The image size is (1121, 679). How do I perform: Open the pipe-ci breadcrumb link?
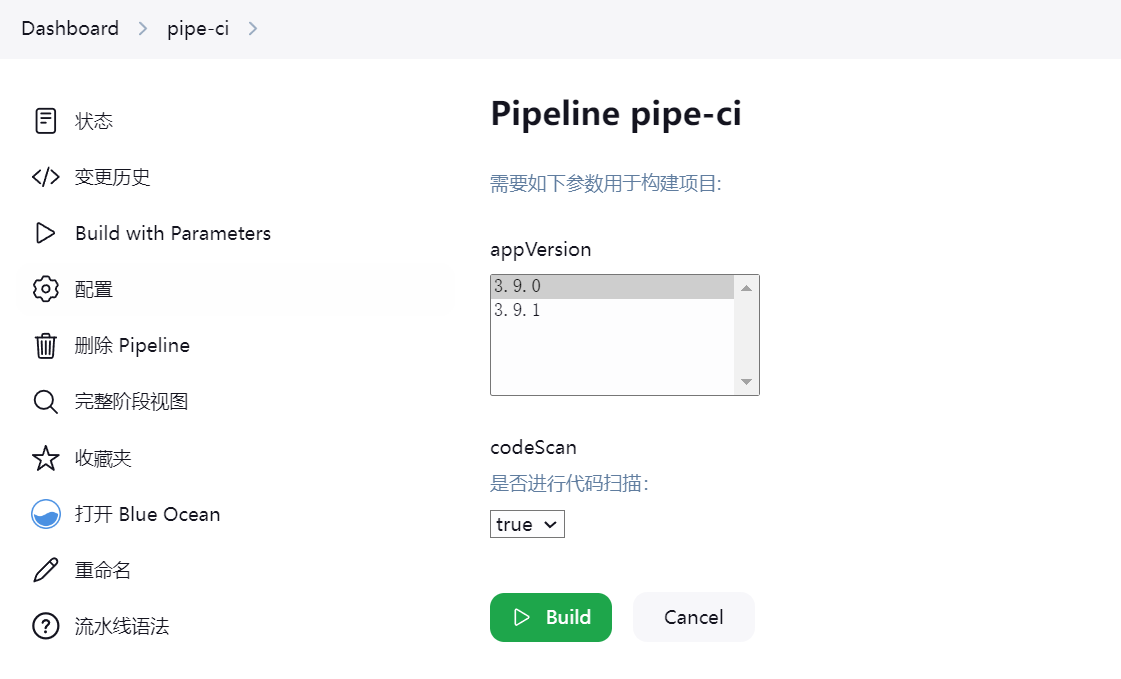click(x=198, y=29)
